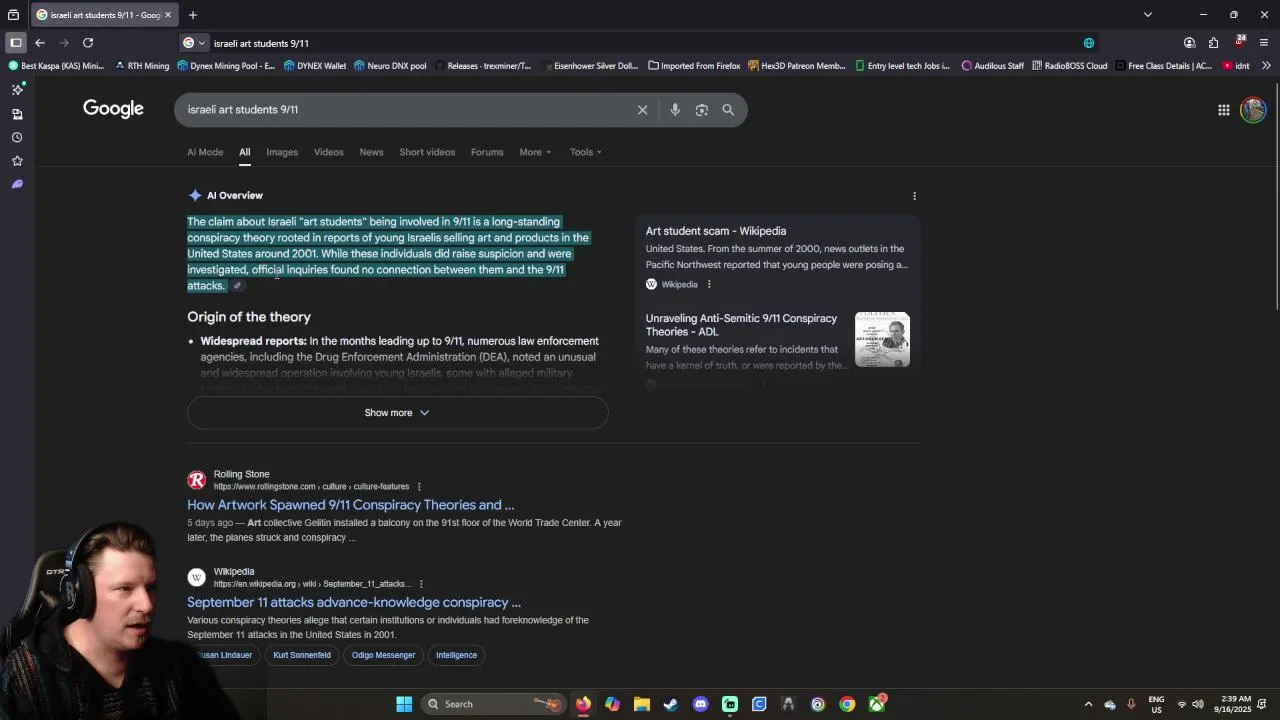Toggle the browser sidebar panel

coord(15,43)
